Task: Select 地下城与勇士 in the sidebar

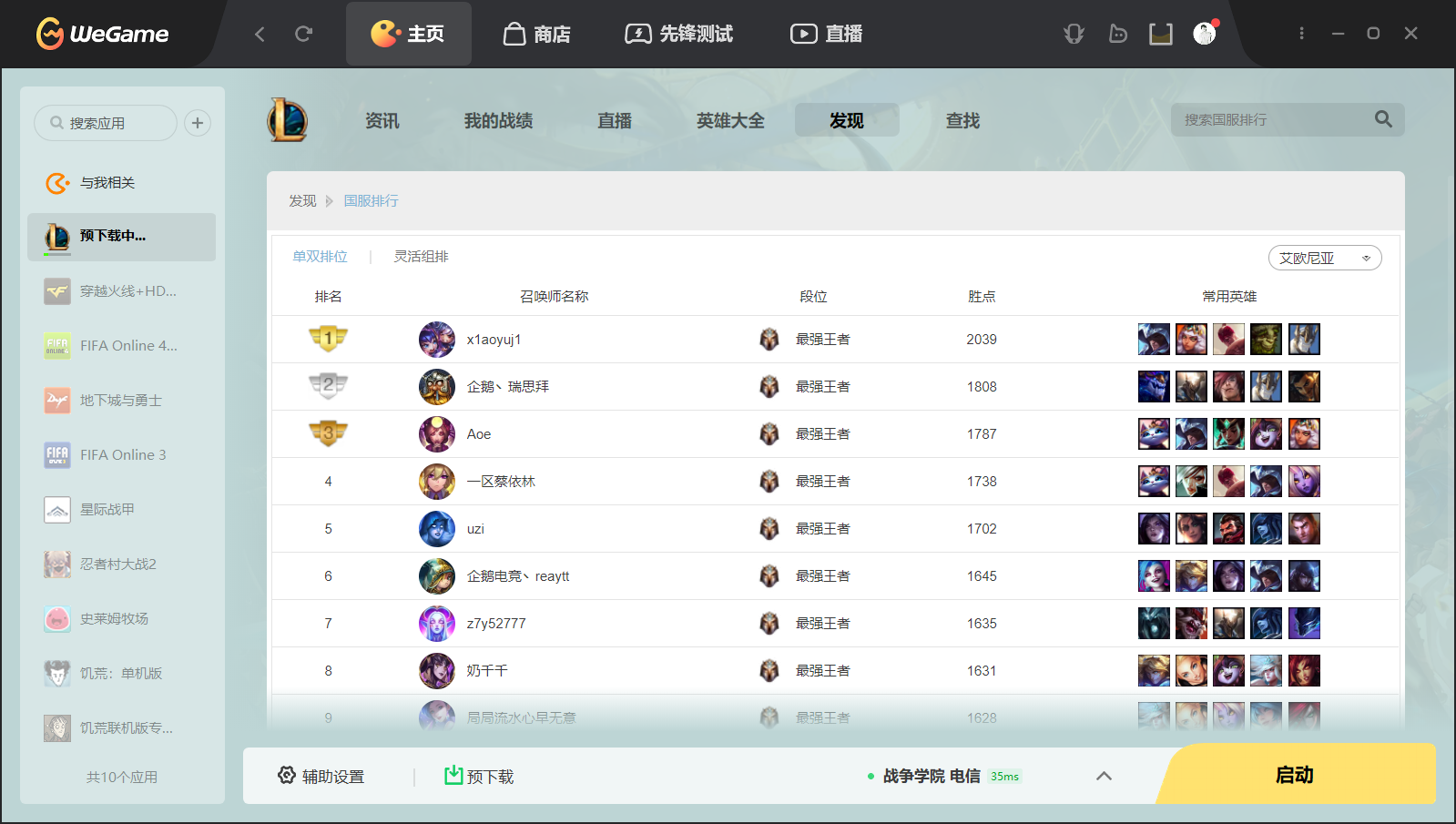Action: point(121,401)
